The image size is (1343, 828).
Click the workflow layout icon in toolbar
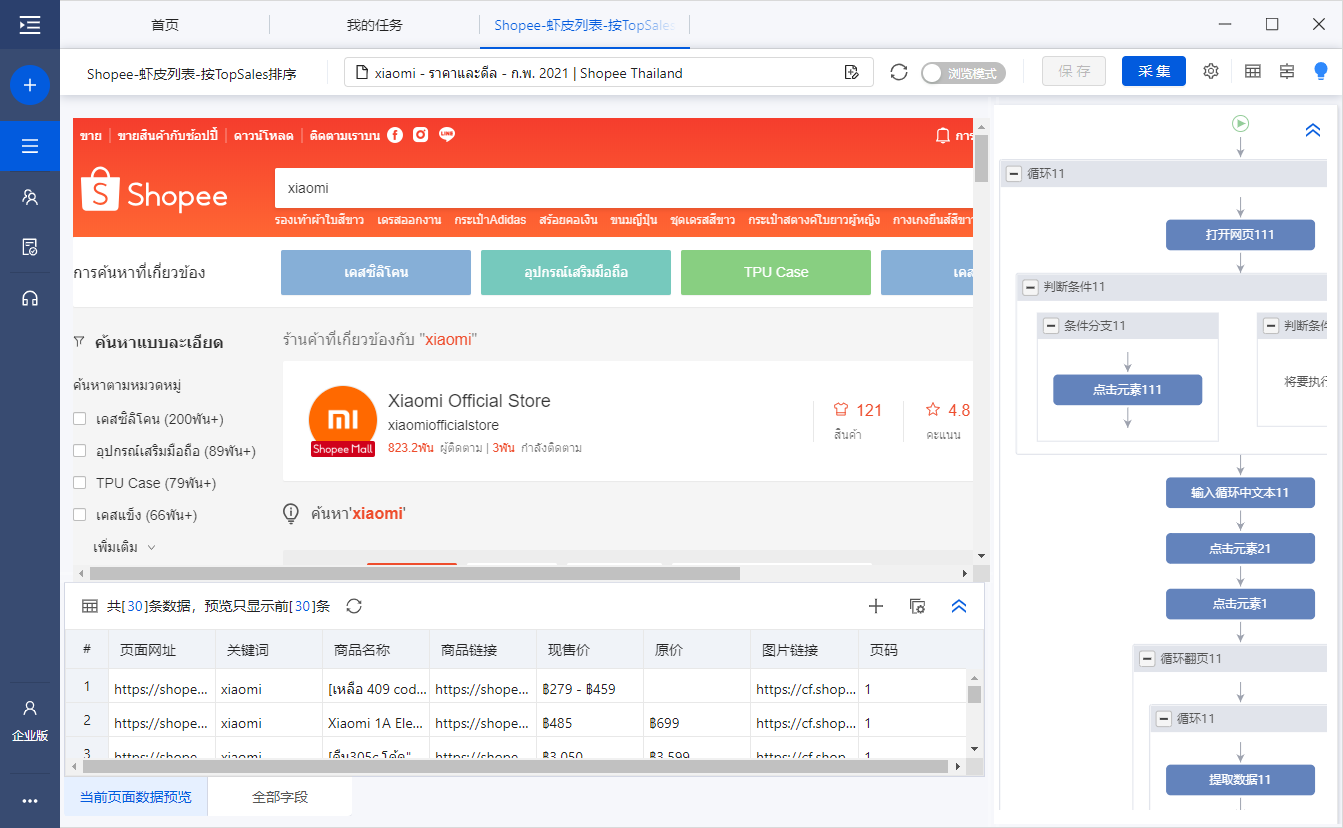[x=1286, y=71]
